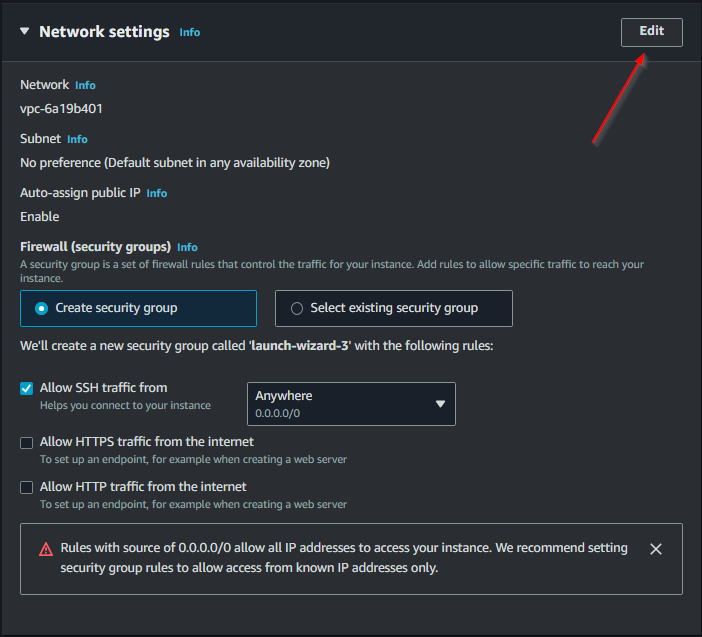Viewport: 702px width, 637px height.
Task: Open the Anywhere 0.0.0.0/0 source dropdown
Action: tap(351, 403)
